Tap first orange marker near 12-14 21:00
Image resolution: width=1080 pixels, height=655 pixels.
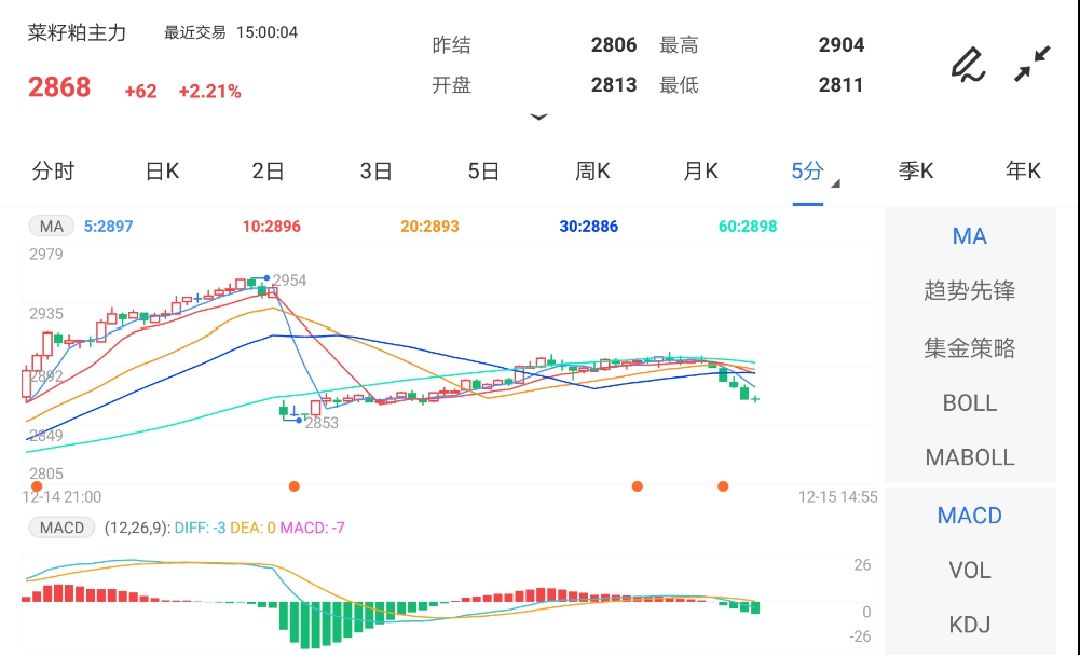tap(37, 486)
